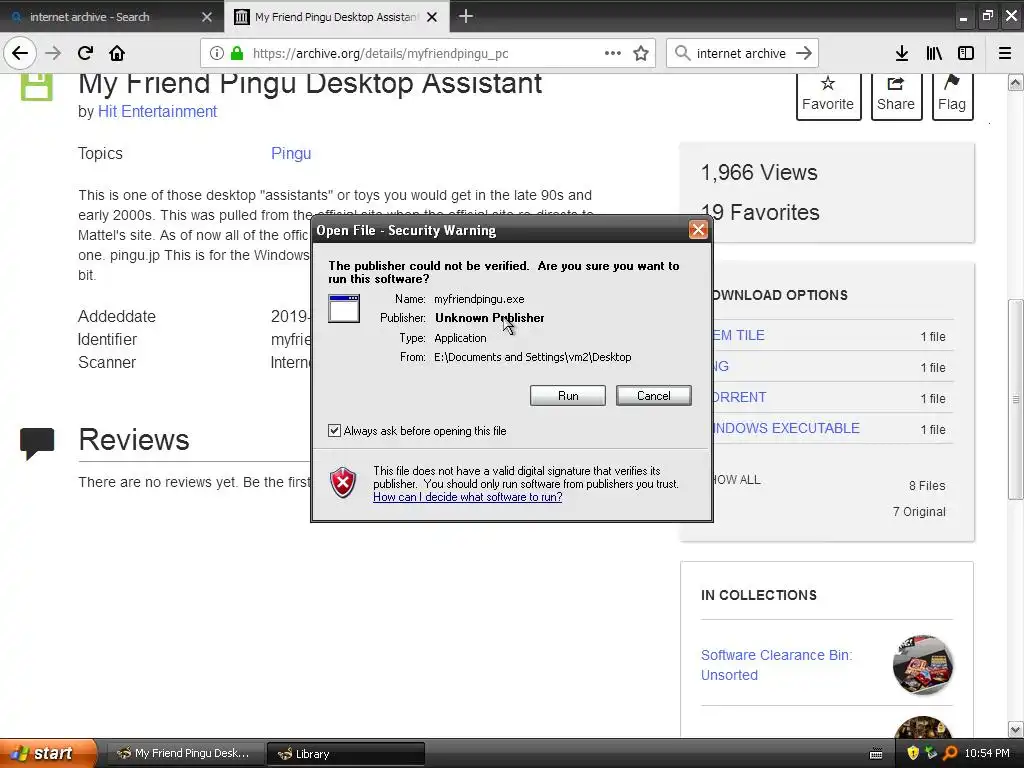Image resolution: width=1024 pixels, height=768 pixels.
Task: Click SHOW ALL download files
Action: click(x=737, y=480)
